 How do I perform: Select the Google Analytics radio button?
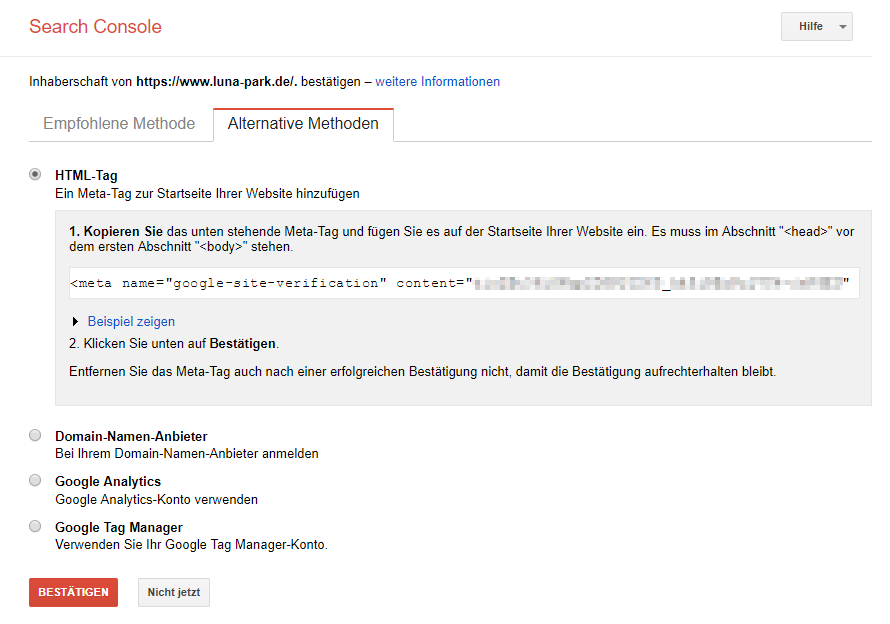coord(35,480)
